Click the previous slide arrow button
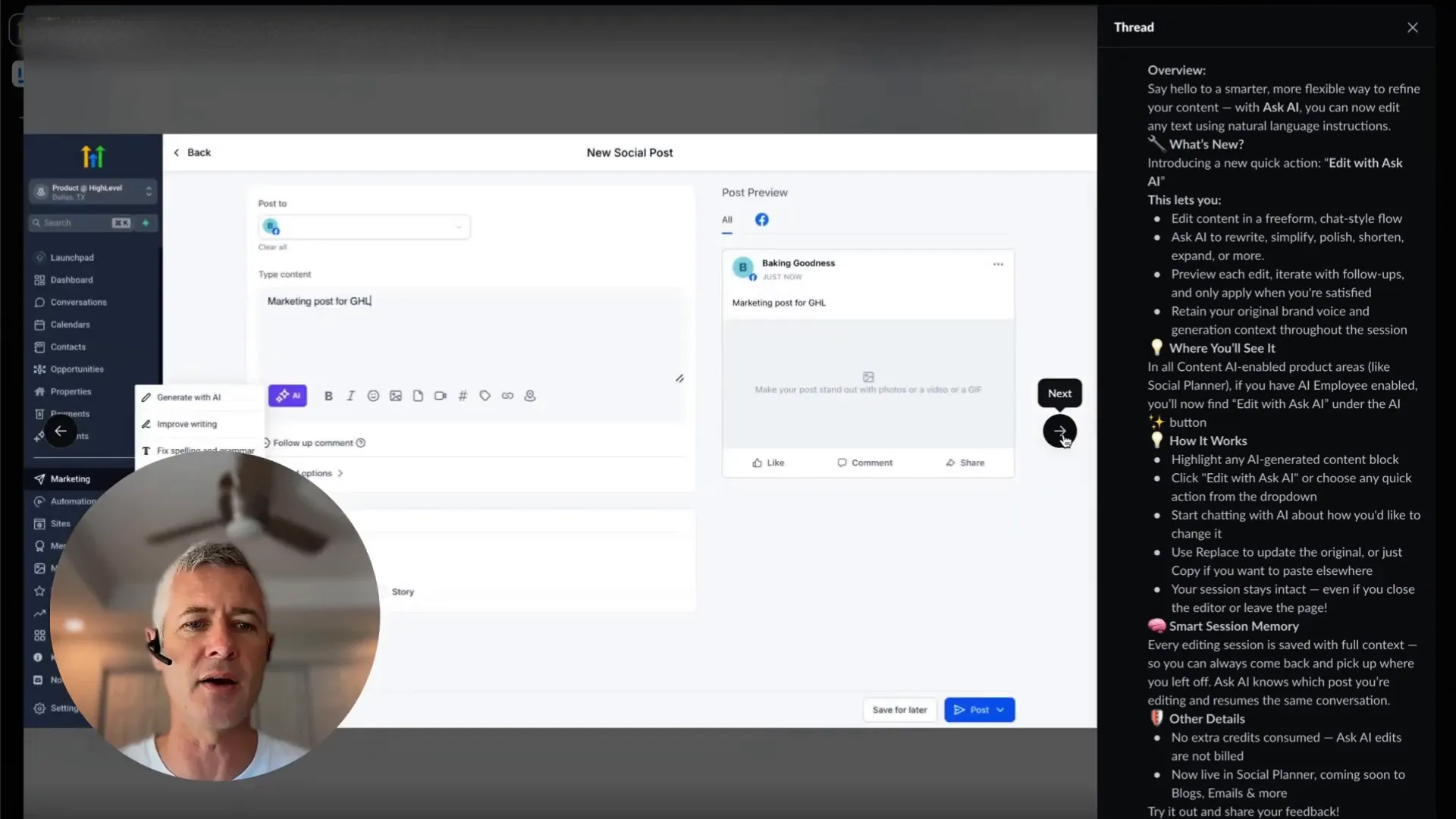1456x819 pixels. (61, 431)
